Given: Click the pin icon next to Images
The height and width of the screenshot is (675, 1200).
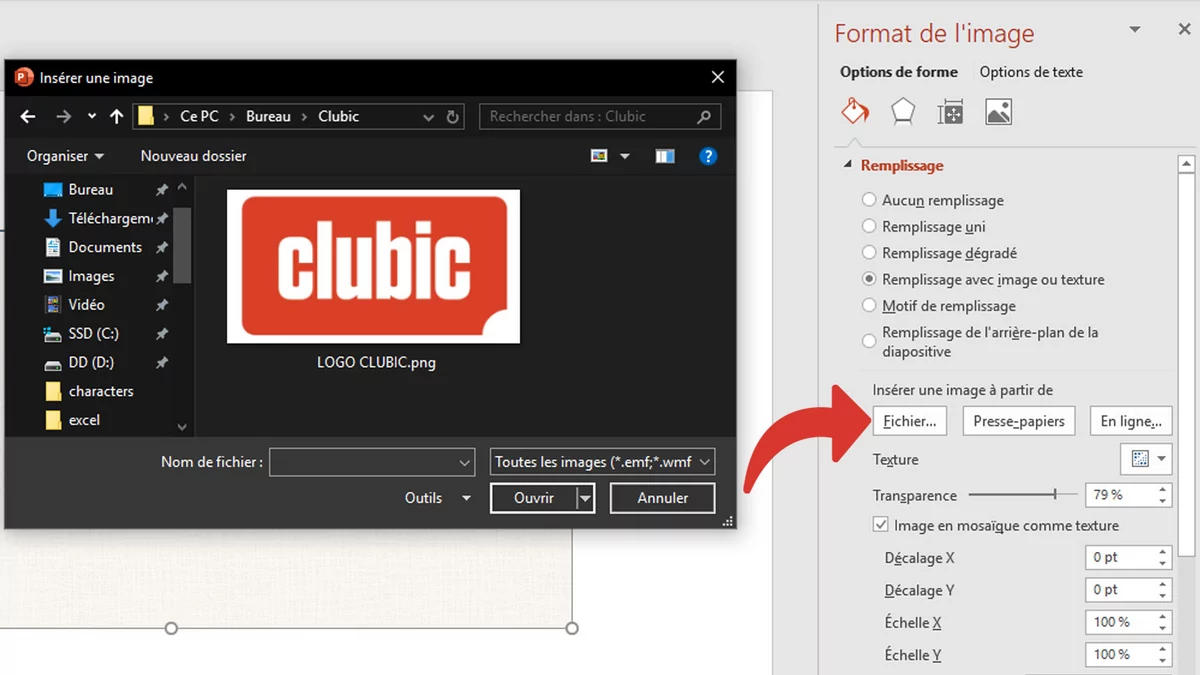Looking at the screenshot, I should 161,276.
